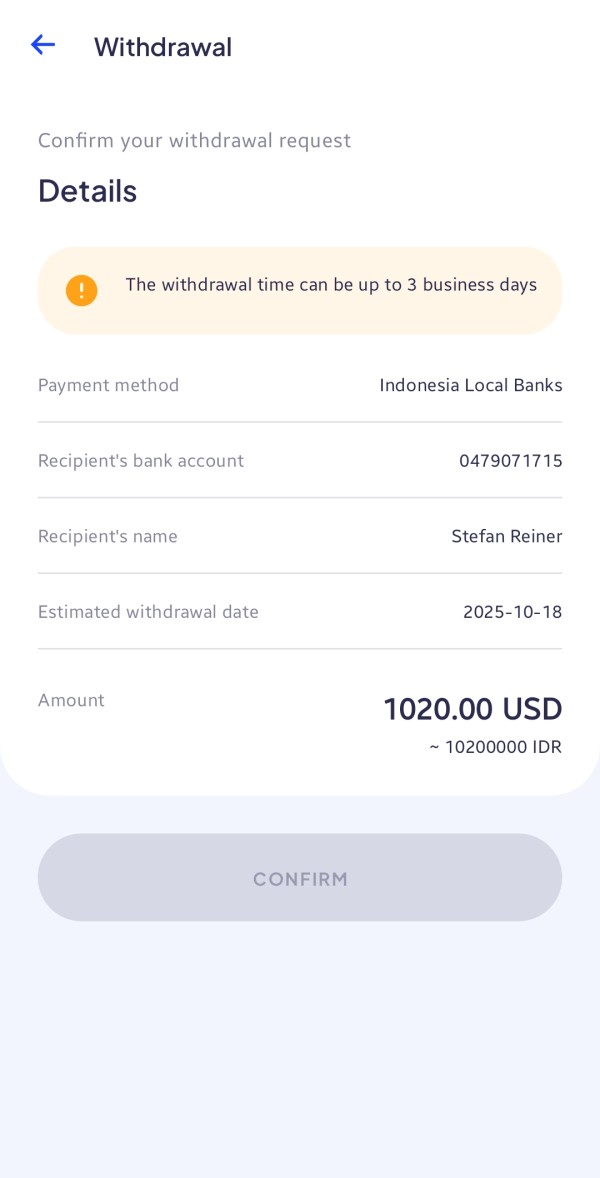Select the 1020.00 USD amount
600x1178 pixels.
point(473,709)
